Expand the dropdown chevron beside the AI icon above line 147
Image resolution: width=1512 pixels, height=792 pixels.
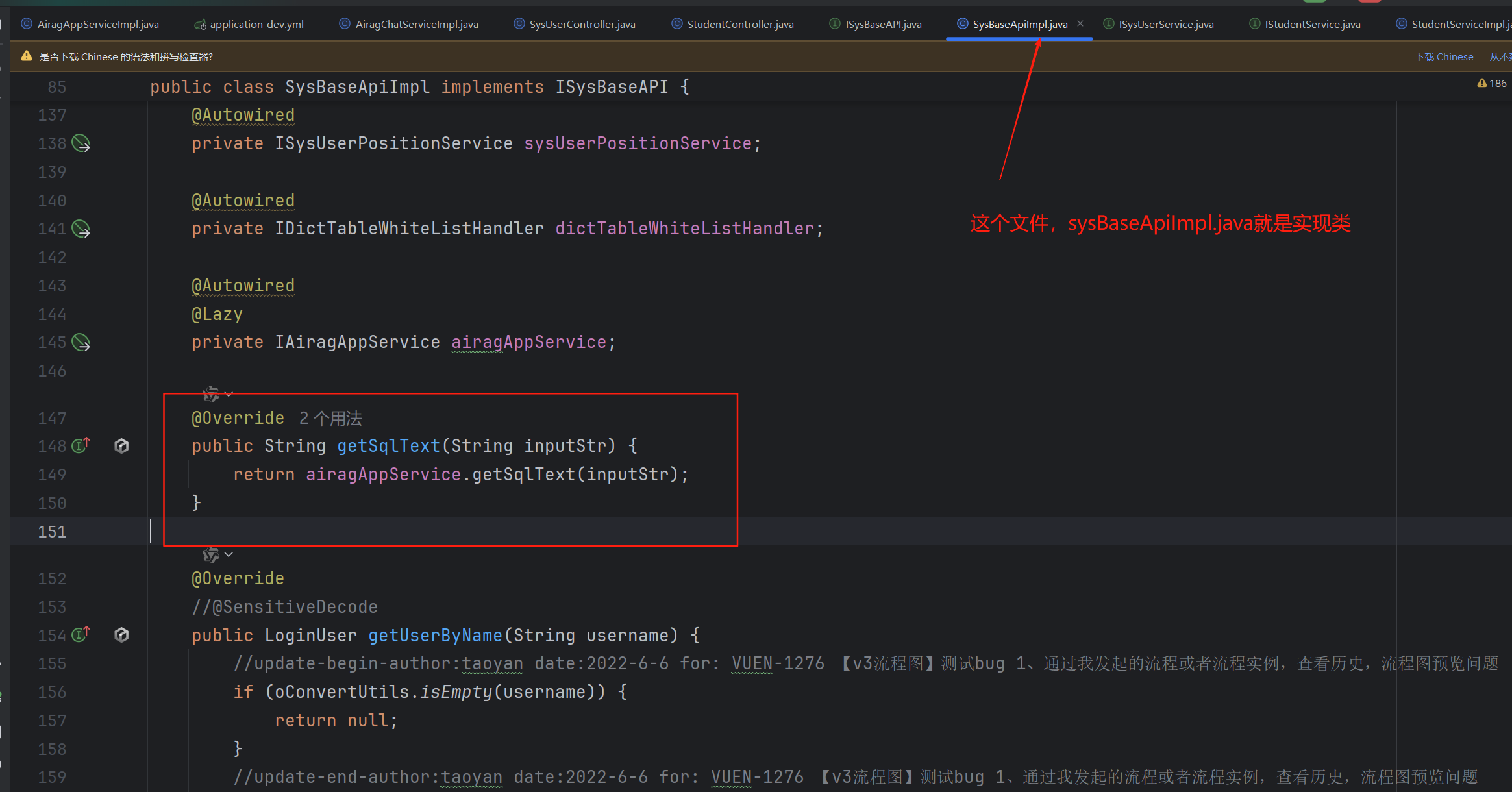coord(229,393)
